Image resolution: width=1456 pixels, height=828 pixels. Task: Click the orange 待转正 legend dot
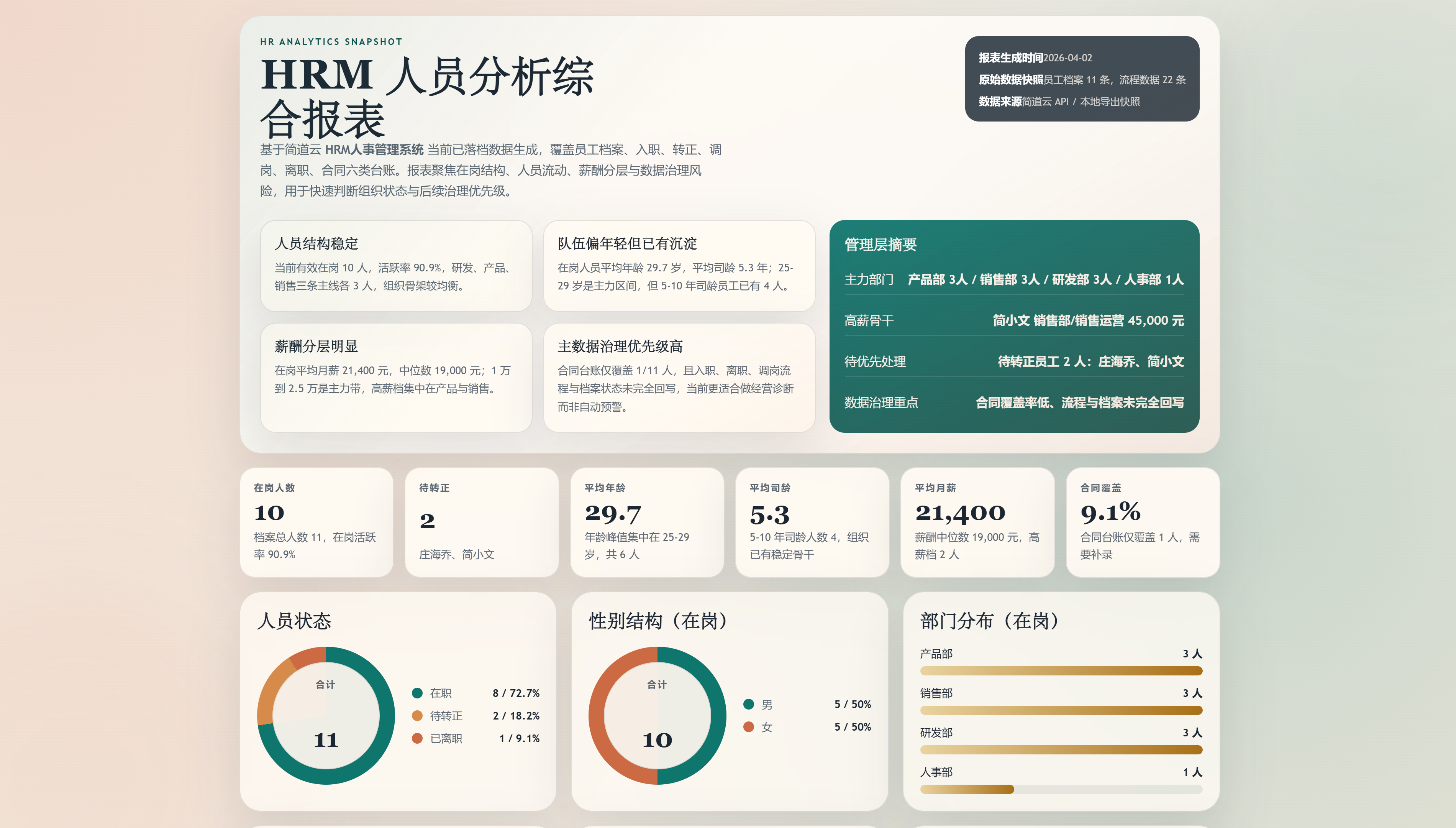pos(417,715)
